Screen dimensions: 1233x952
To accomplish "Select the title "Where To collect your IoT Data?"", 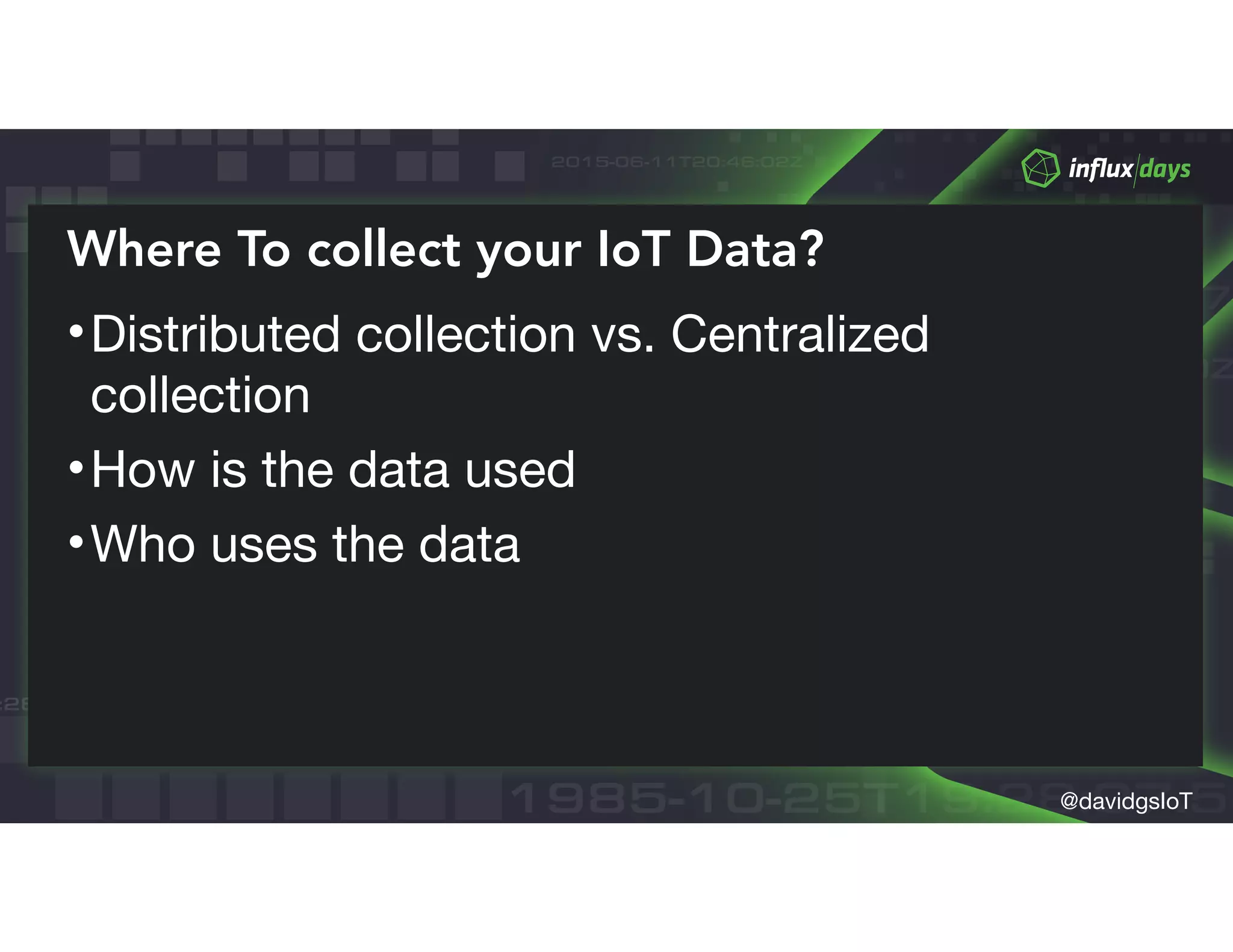I will click(445, 249).
